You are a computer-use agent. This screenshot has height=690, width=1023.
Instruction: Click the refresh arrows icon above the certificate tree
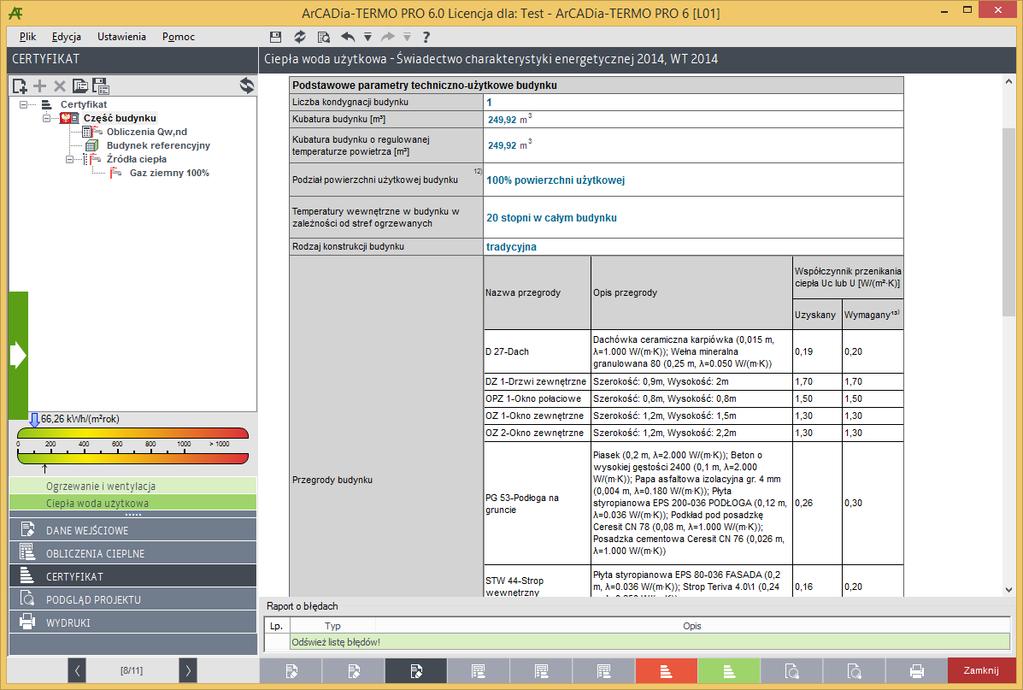click(x=247, y=85)
